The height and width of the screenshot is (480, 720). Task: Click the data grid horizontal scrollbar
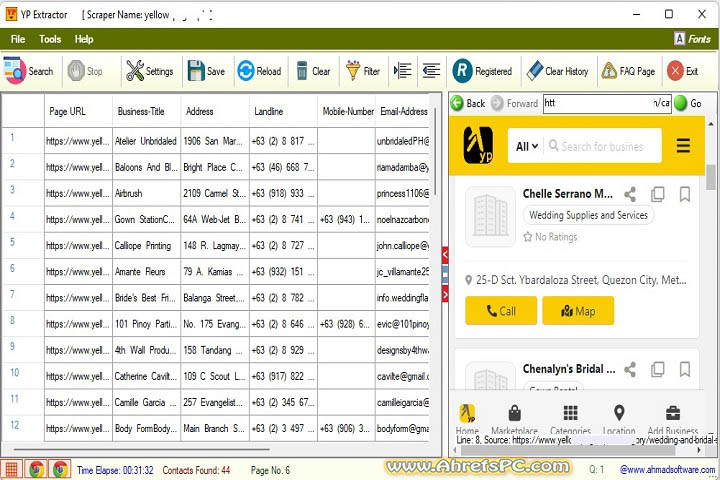point(141,449)
